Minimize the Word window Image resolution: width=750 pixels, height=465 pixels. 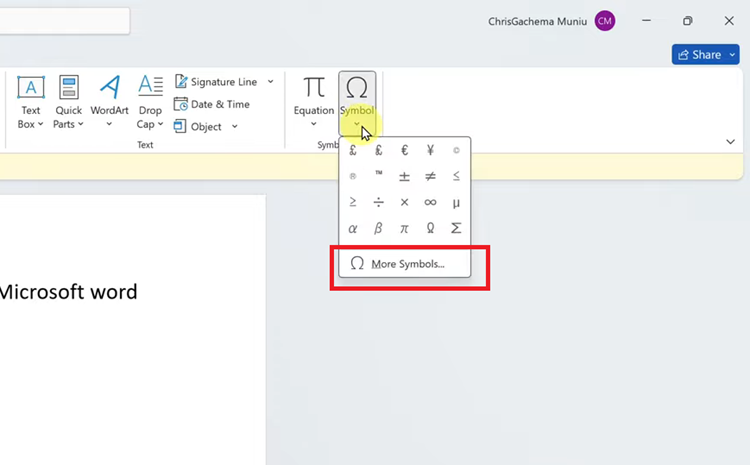646,21
